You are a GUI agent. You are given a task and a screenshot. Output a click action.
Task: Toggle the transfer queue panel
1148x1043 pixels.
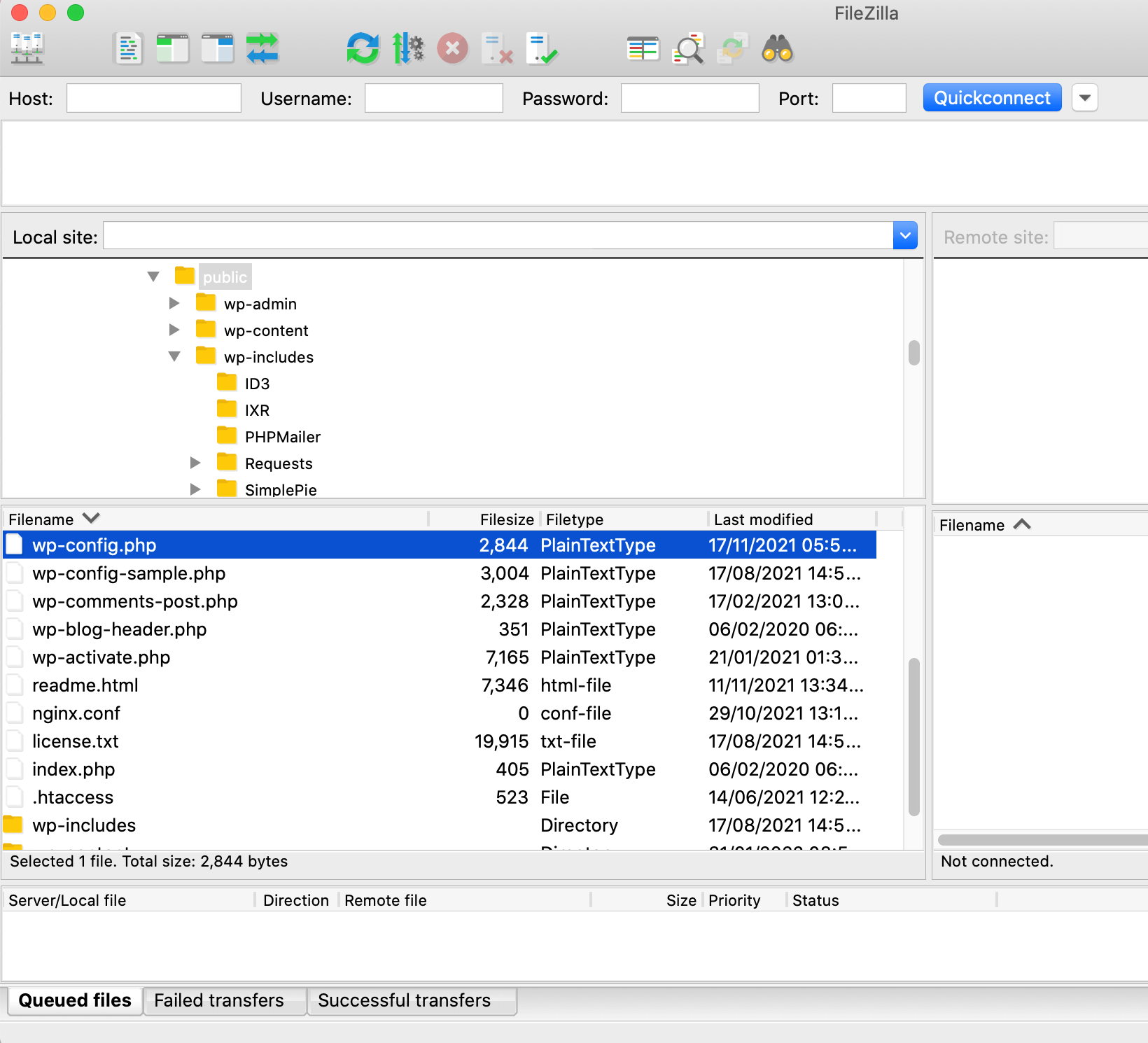[262, 48]
